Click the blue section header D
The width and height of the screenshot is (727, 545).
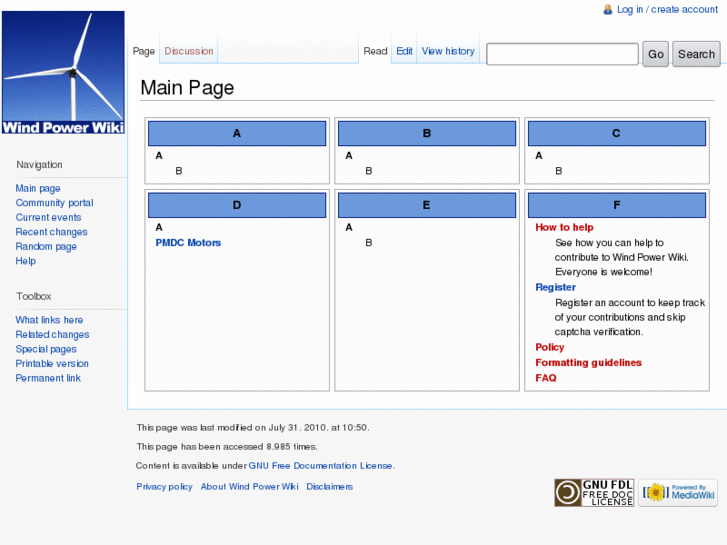click(237, 205)
